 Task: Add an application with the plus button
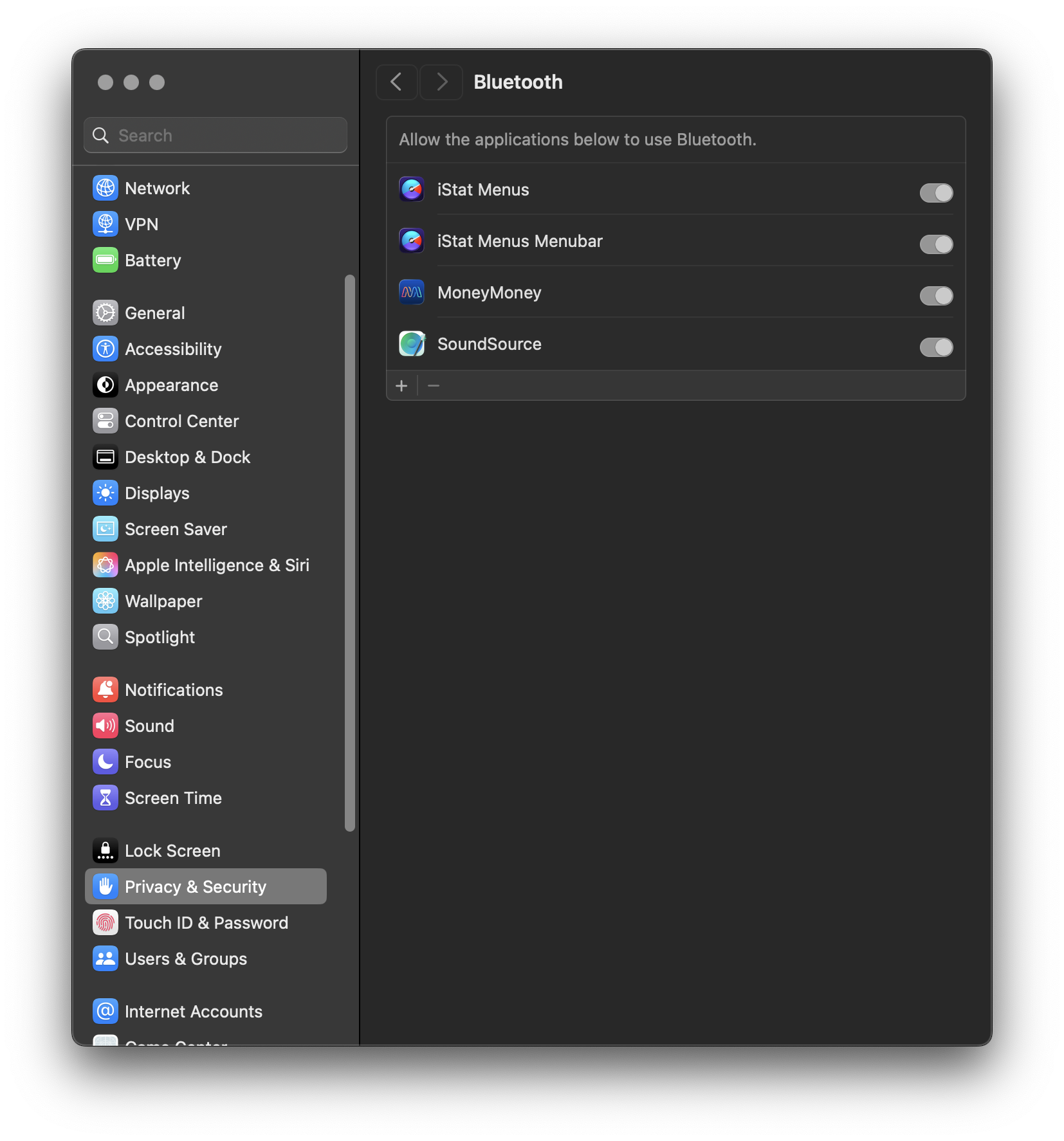coord(401,385)
